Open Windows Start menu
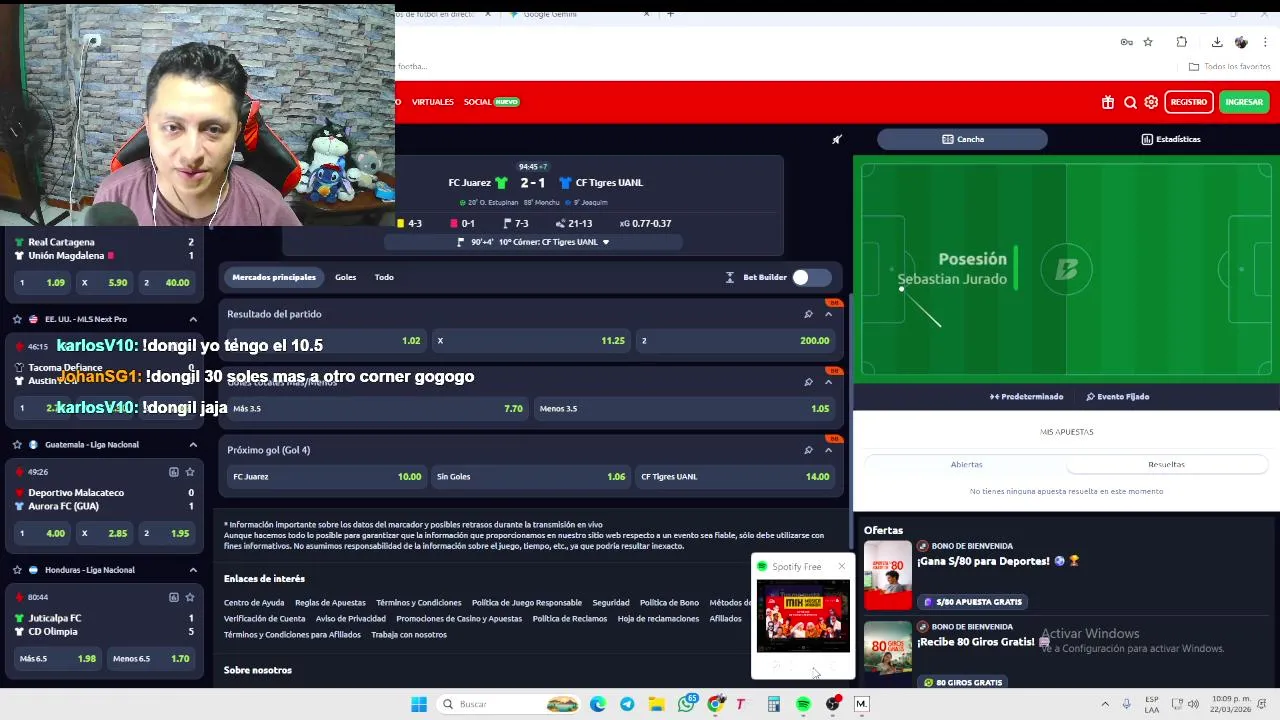 click(419, 704)
